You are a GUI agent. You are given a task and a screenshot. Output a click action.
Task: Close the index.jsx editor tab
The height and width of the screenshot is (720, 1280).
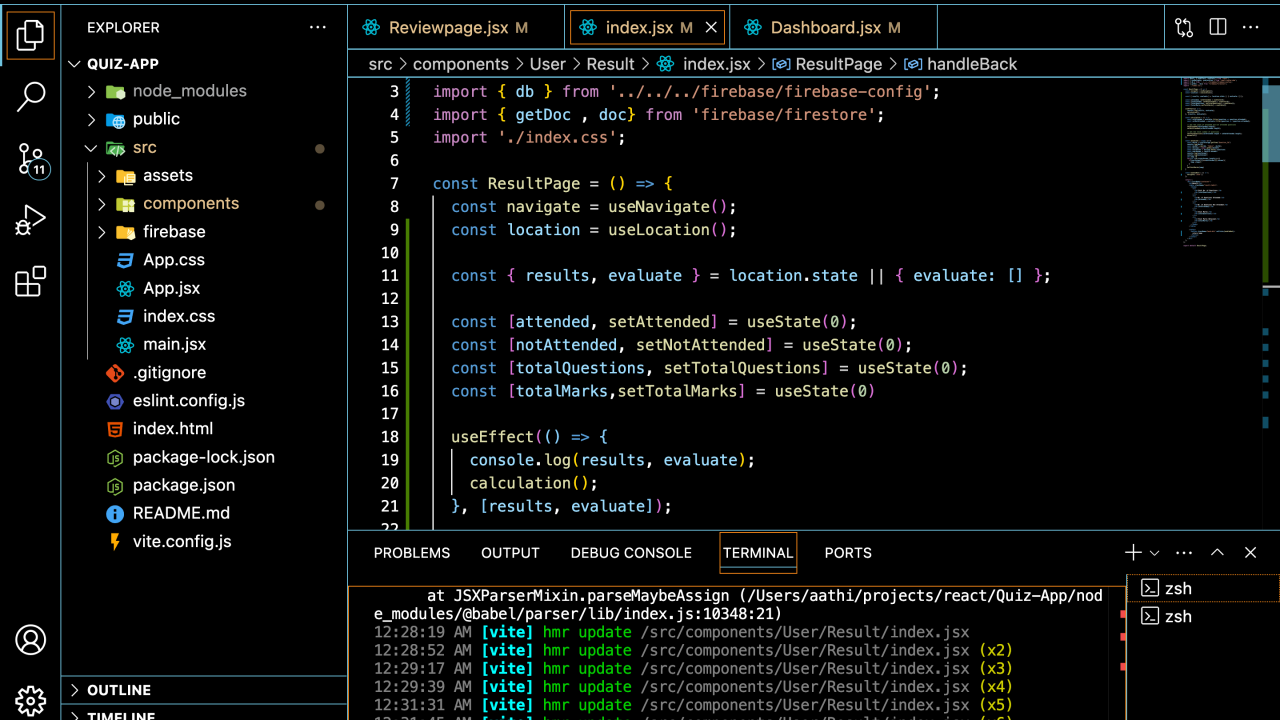711,28
